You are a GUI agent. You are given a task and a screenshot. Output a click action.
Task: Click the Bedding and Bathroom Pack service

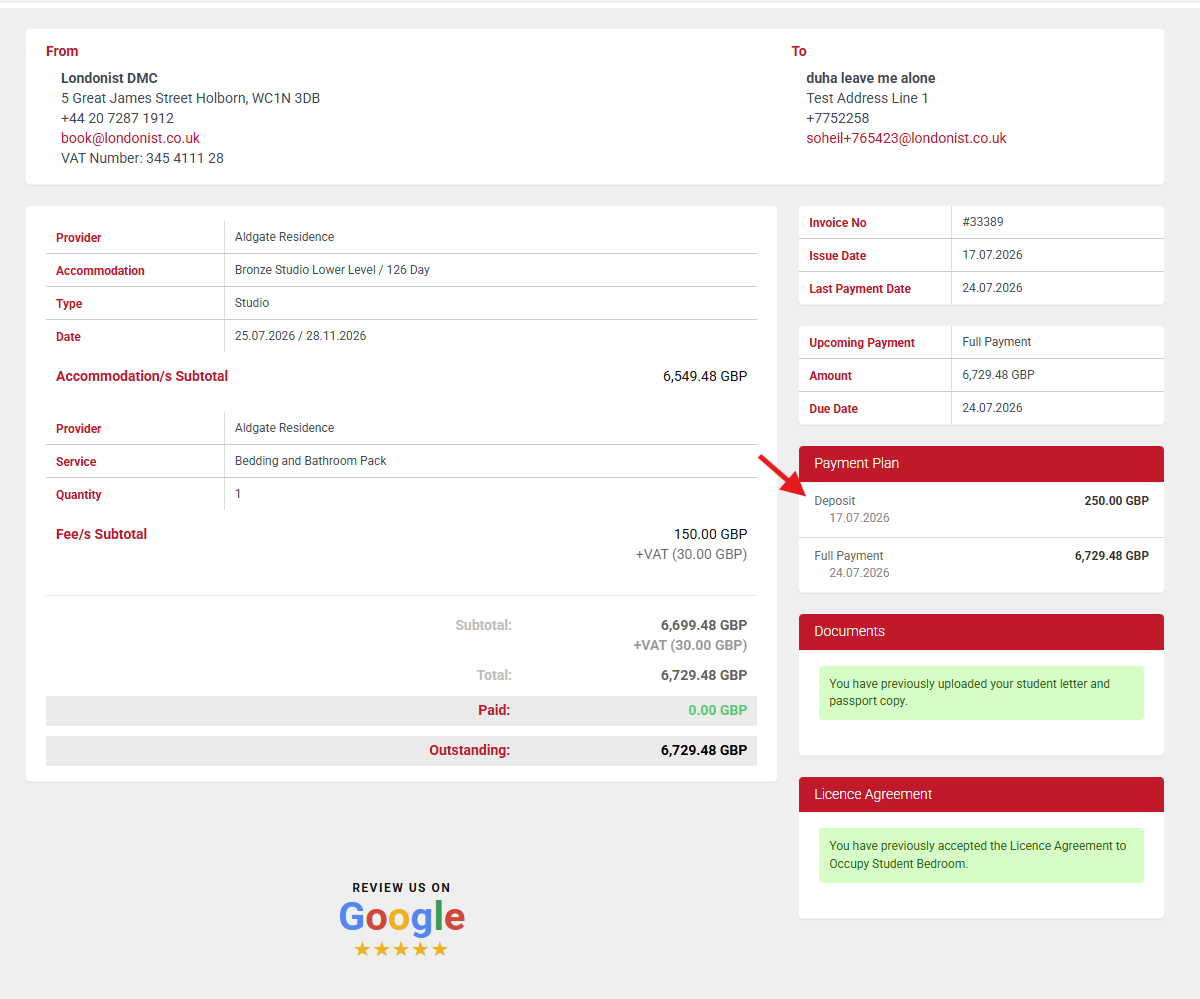coord(310,461)
